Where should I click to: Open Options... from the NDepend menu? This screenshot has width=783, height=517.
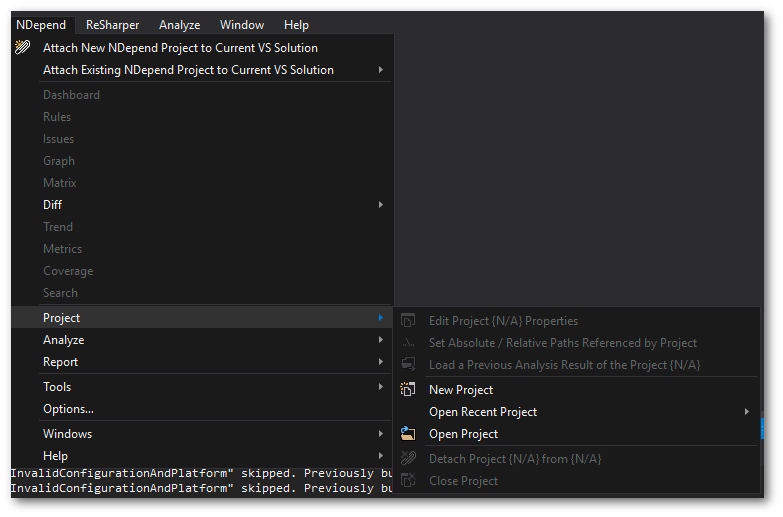click(202, 409)
